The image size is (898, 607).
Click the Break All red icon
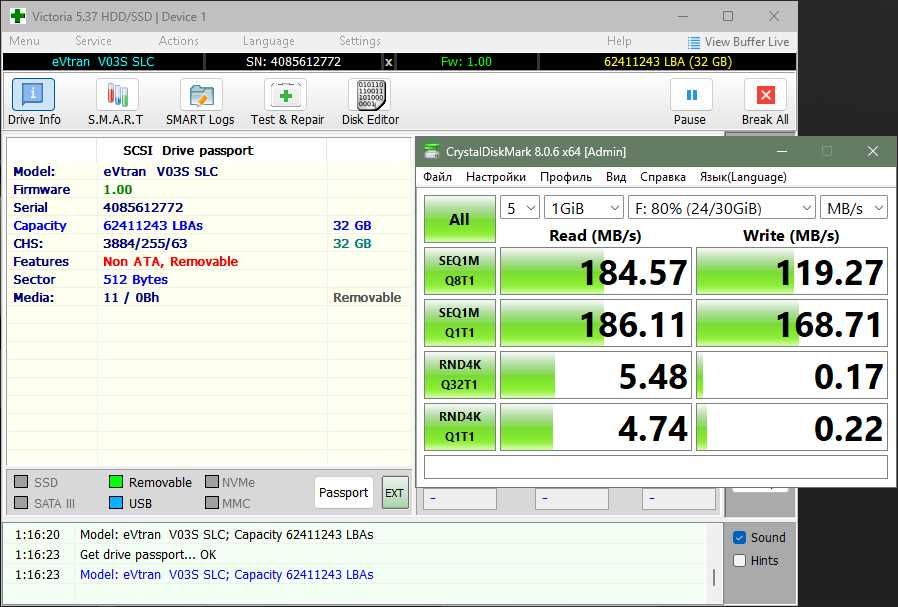tap(765, 94)
